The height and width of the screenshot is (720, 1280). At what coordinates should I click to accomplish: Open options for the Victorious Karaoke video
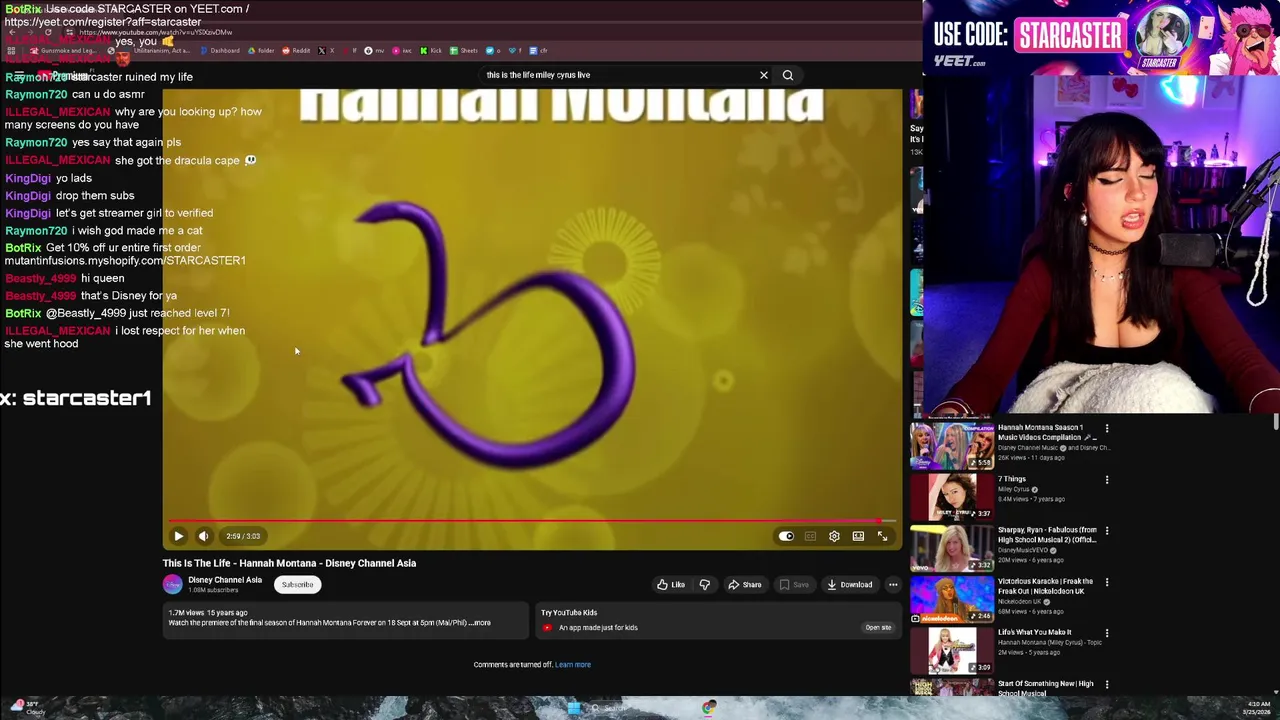point(1107,581)
